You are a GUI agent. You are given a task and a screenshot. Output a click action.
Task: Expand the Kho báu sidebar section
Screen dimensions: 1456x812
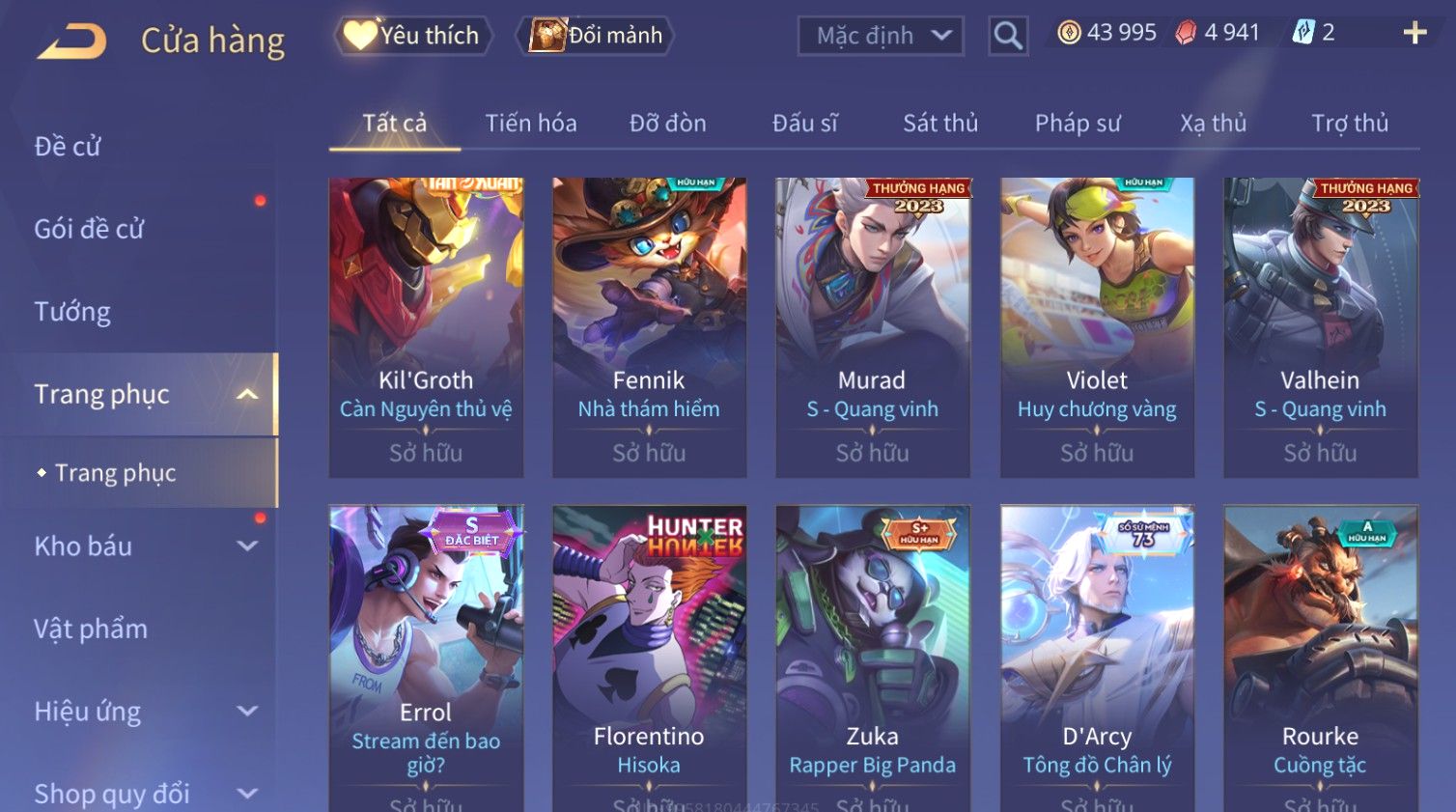247,546
